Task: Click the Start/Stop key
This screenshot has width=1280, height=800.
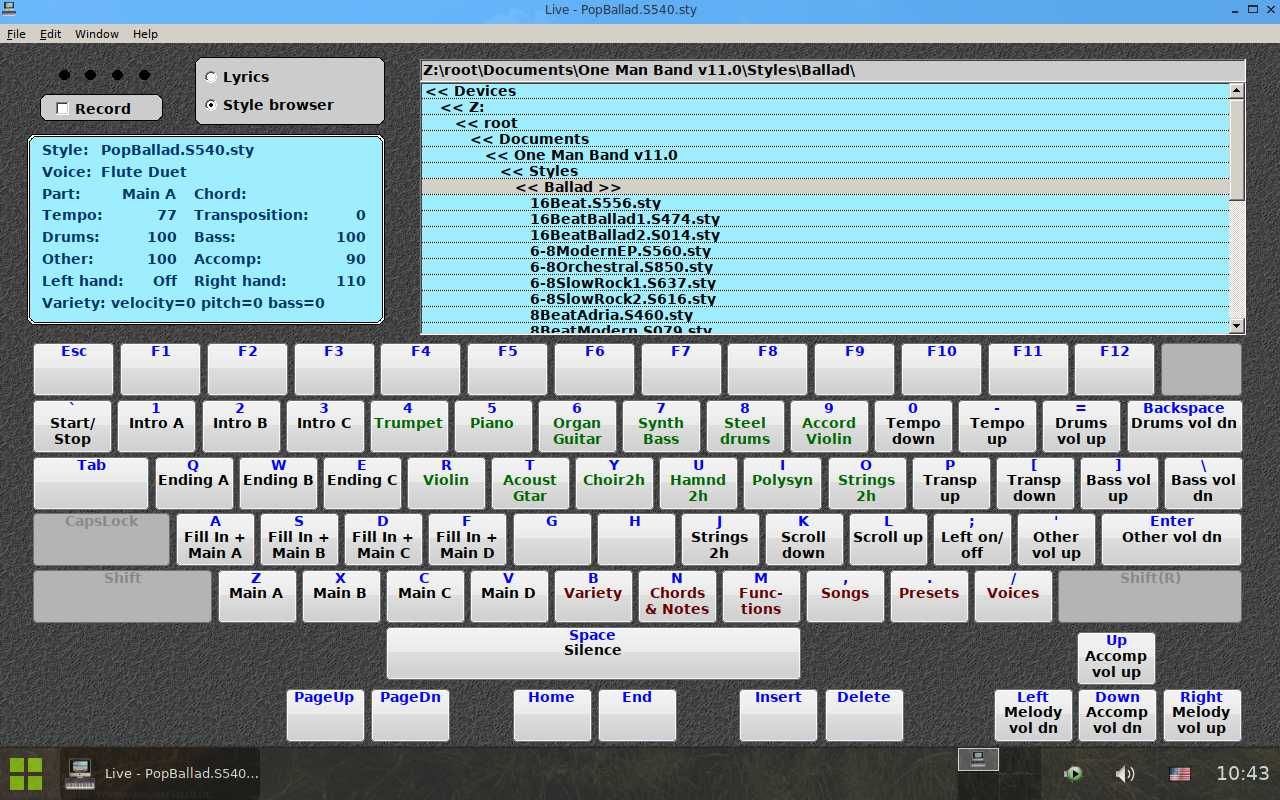Action: point(72,427)
